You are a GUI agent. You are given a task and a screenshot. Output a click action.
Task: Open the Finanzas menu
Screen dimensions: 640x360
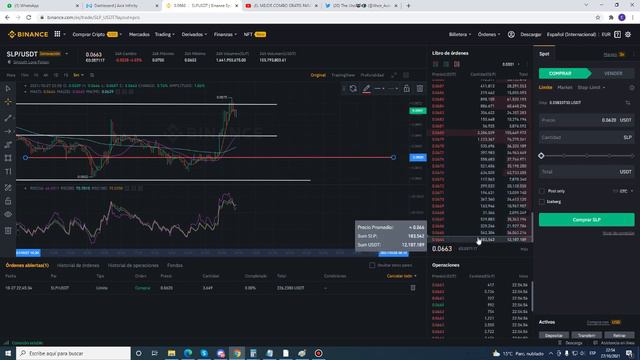pos(225,35)
